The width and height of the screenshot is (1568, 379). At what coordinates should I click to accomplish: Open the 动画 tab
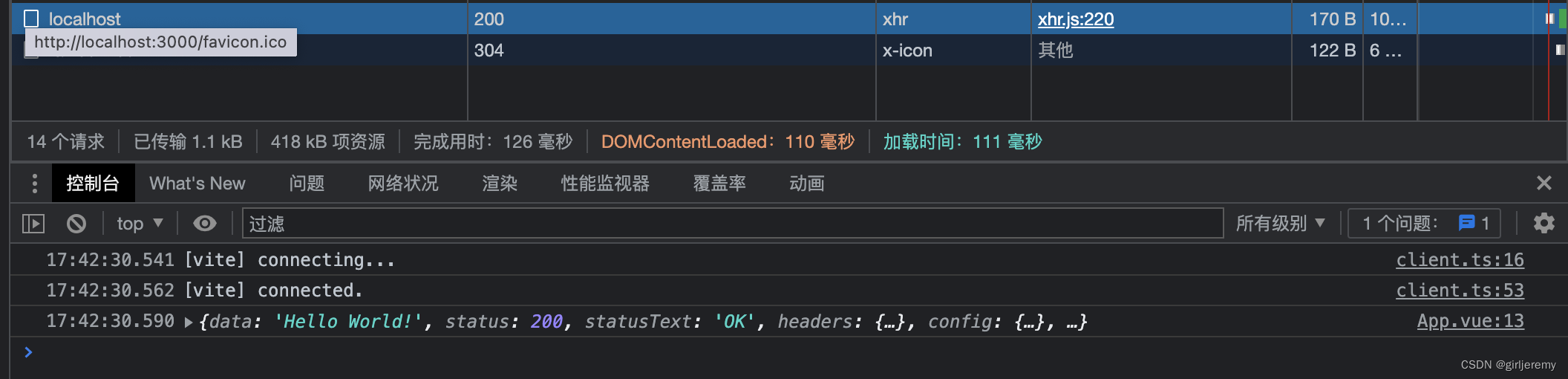pyautogui.click(x=807, y=183)
